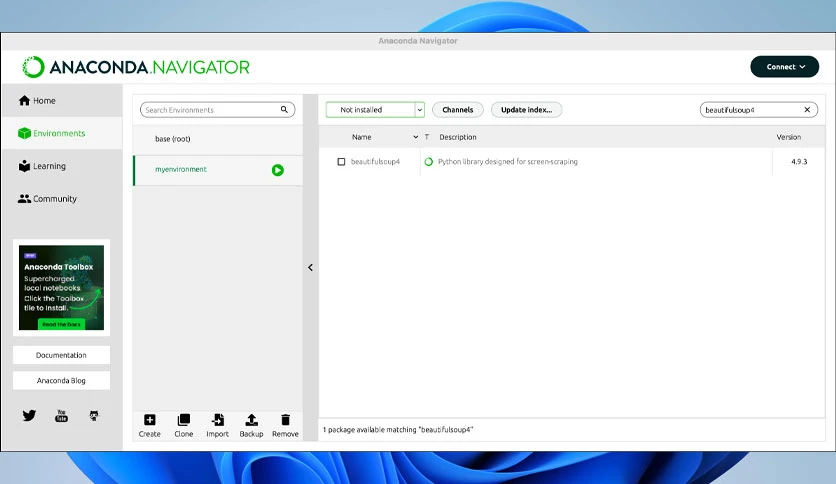This screenshot has width=836, height=484.
Task: Click the Version column header
Action: click(x=789, y=137)
